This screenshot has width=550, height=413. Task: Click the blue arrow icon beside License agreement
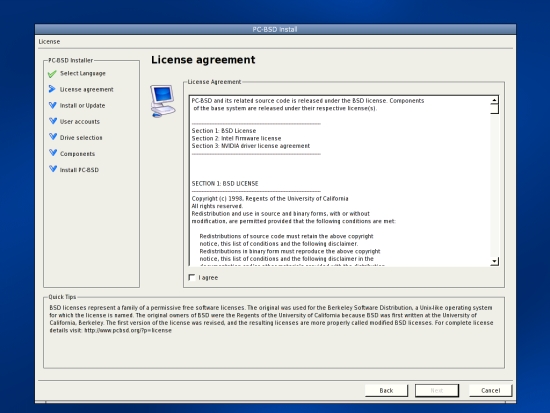(x=52, y=89)
